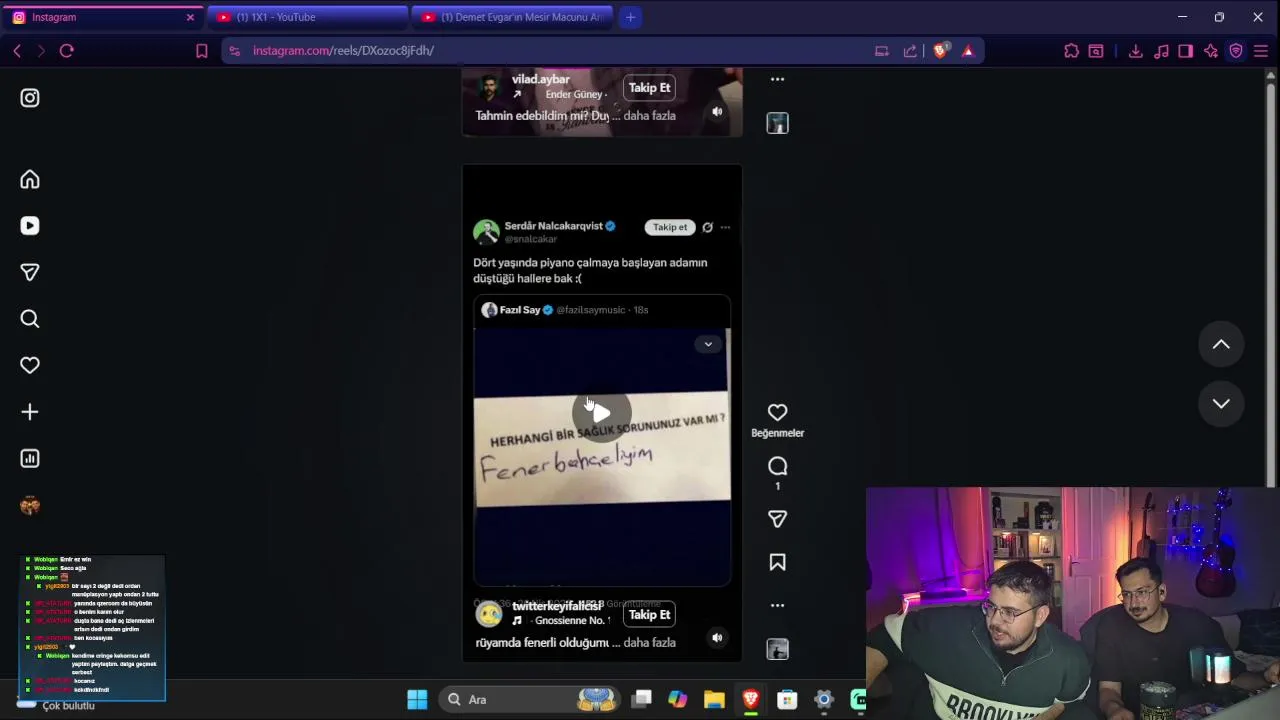1280x720 pixels.
Task: Open the Windows Start menu
Action: 417,699
